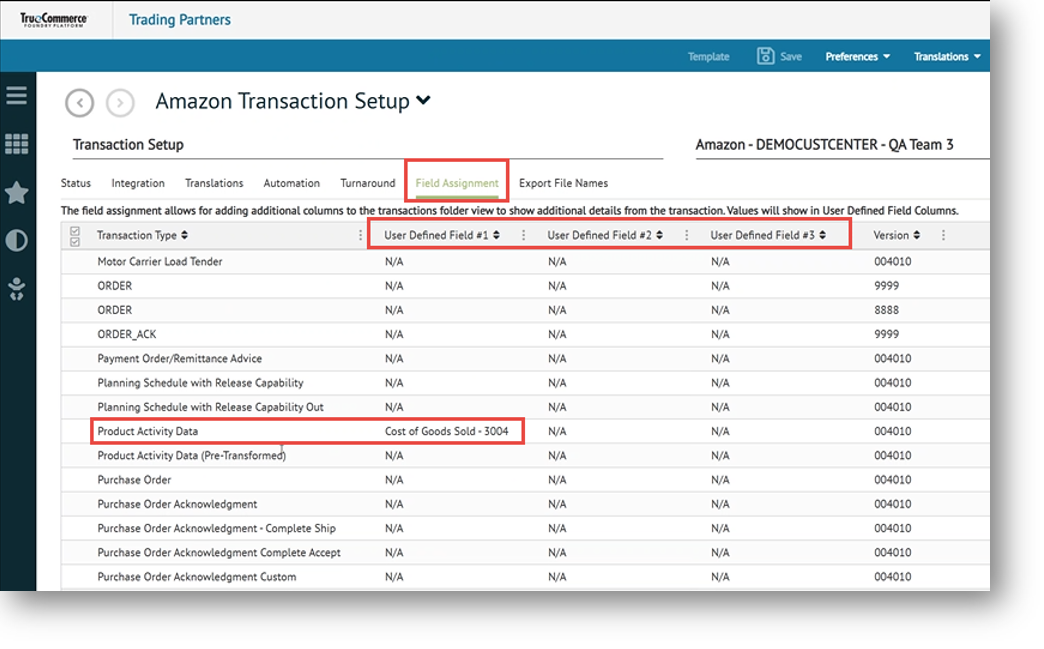Select the Field Assignment tab
This screenshot has width=1044, height=649.
click(457, 183)
